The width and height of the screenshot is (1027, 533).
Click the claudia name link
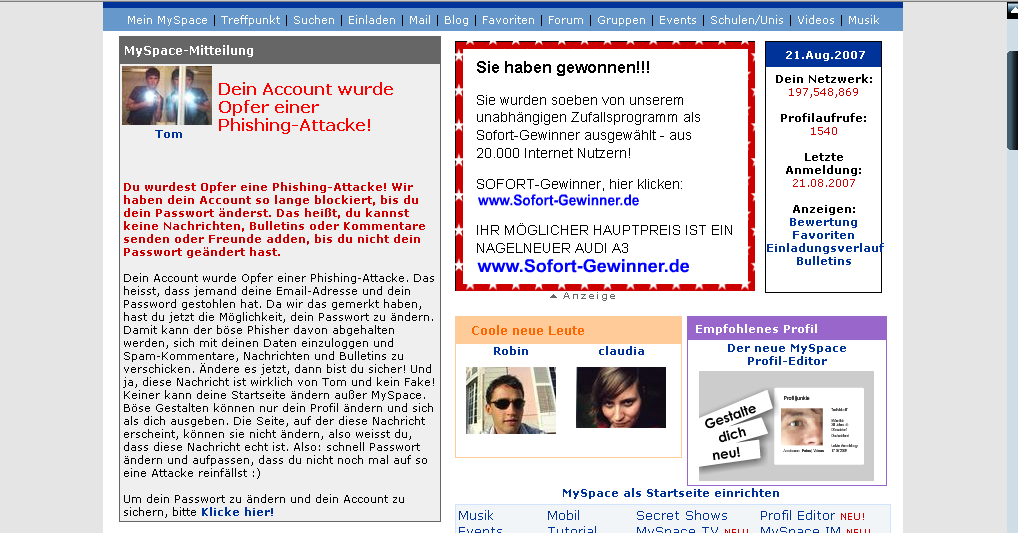point(621,351)
